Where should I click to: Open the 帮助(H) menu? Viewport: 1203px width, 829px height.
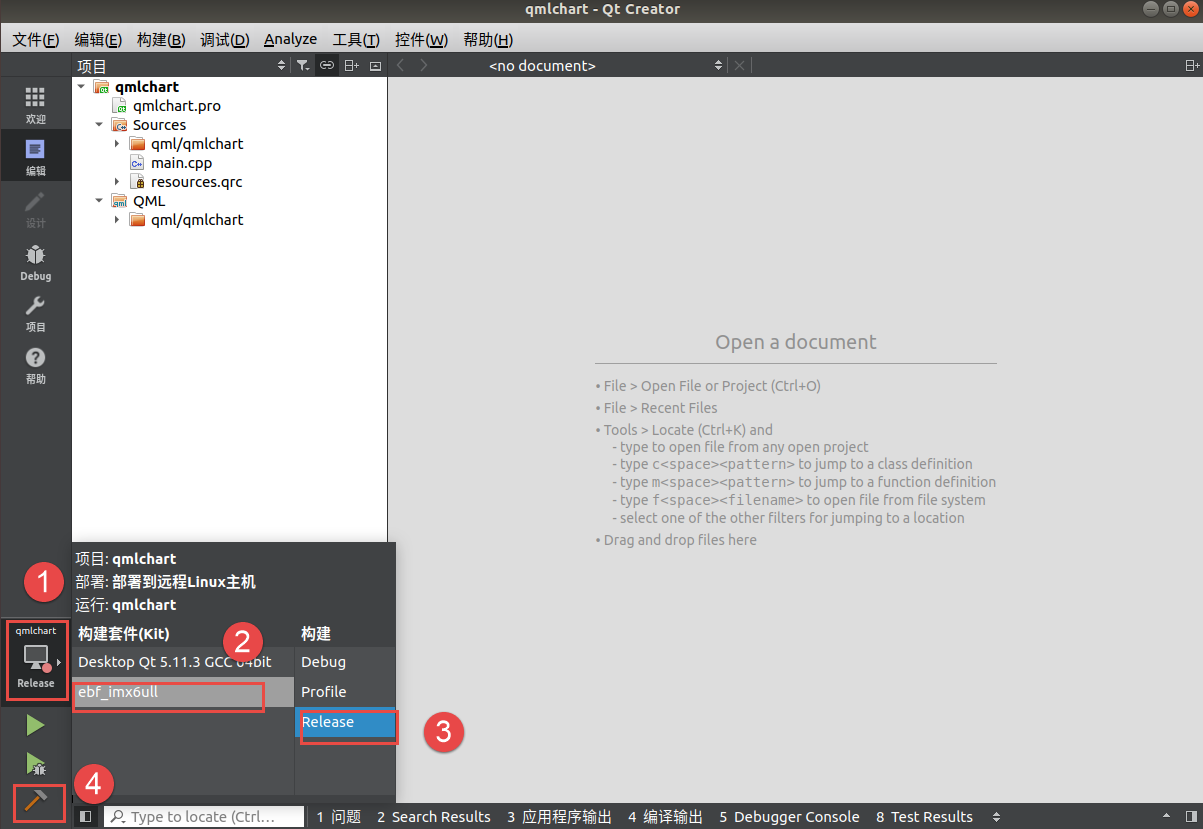[x=488, y=40]
